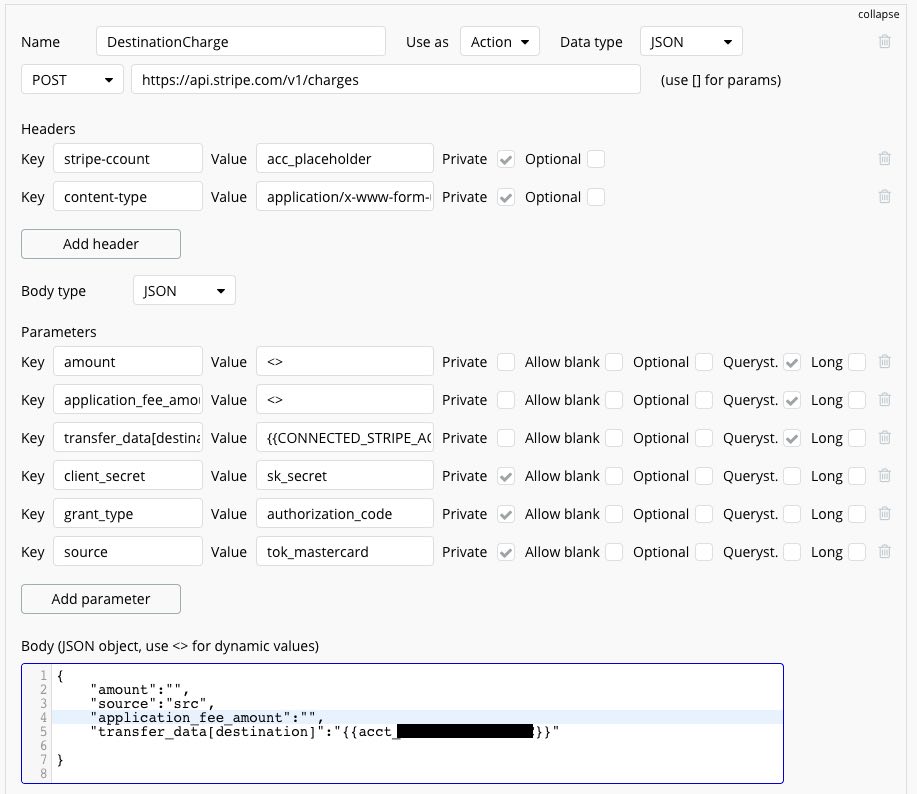Remove the client_secret parameter trash icon
The width and height of the screenshot is (917, 794).
click(x=884, y=475)
